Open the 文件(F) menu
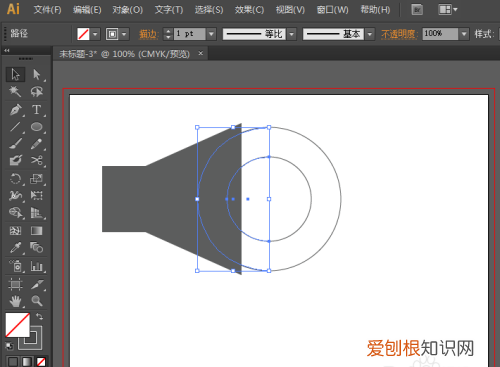500x367 pixels. (x=47, y=10)
